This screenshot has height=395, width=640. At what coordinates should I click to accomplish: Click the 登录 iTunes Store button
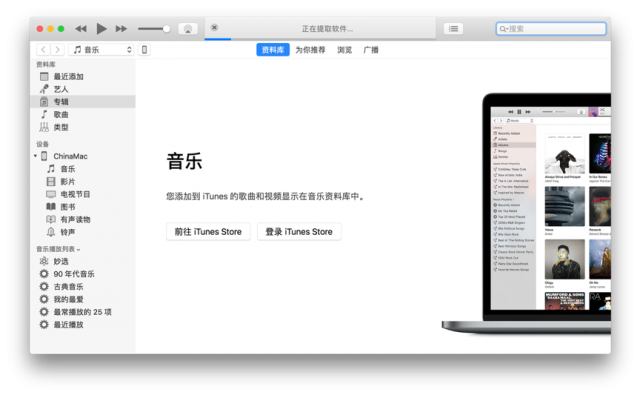click(299, 232)
